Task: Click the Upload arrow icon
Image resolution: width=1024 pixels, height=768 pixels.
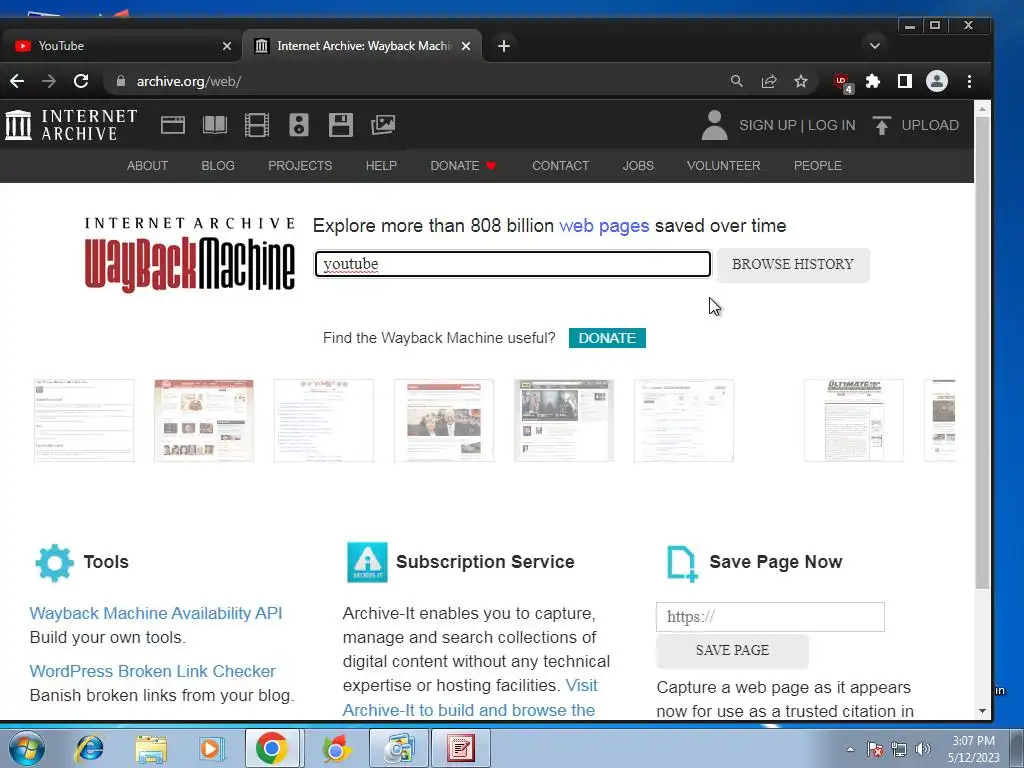Action: pyautogui.click(x=882, y=125)
